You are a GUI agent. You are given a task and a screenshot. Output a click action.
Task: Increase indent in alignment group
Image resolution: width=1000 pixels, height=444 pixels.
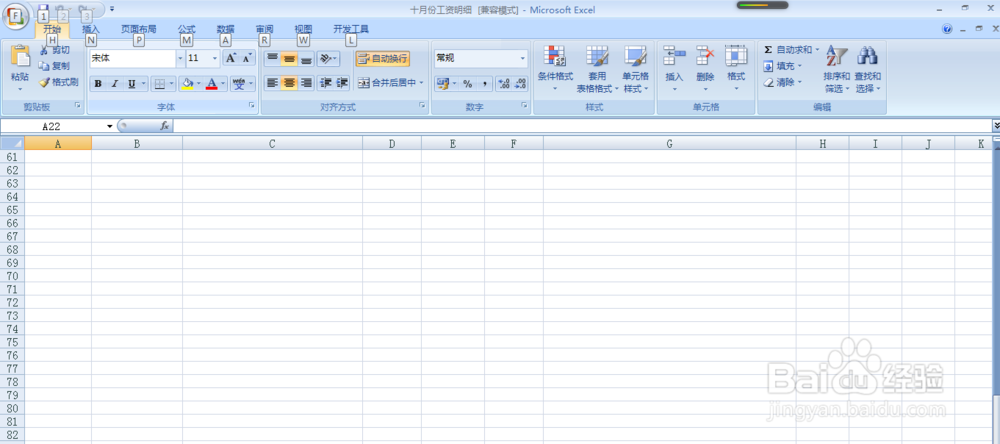tap(342, 83)
